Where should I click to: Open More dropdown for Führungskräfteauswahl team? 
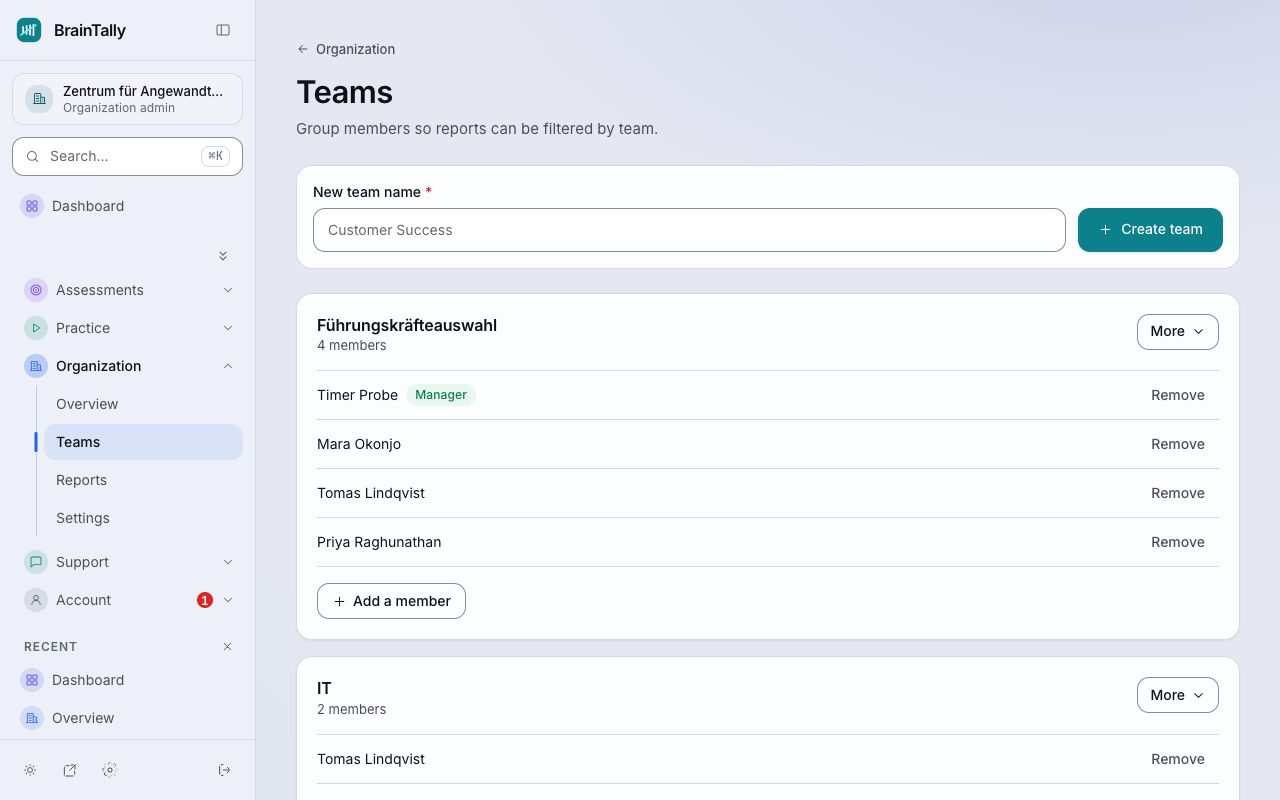coord(1178,332)
